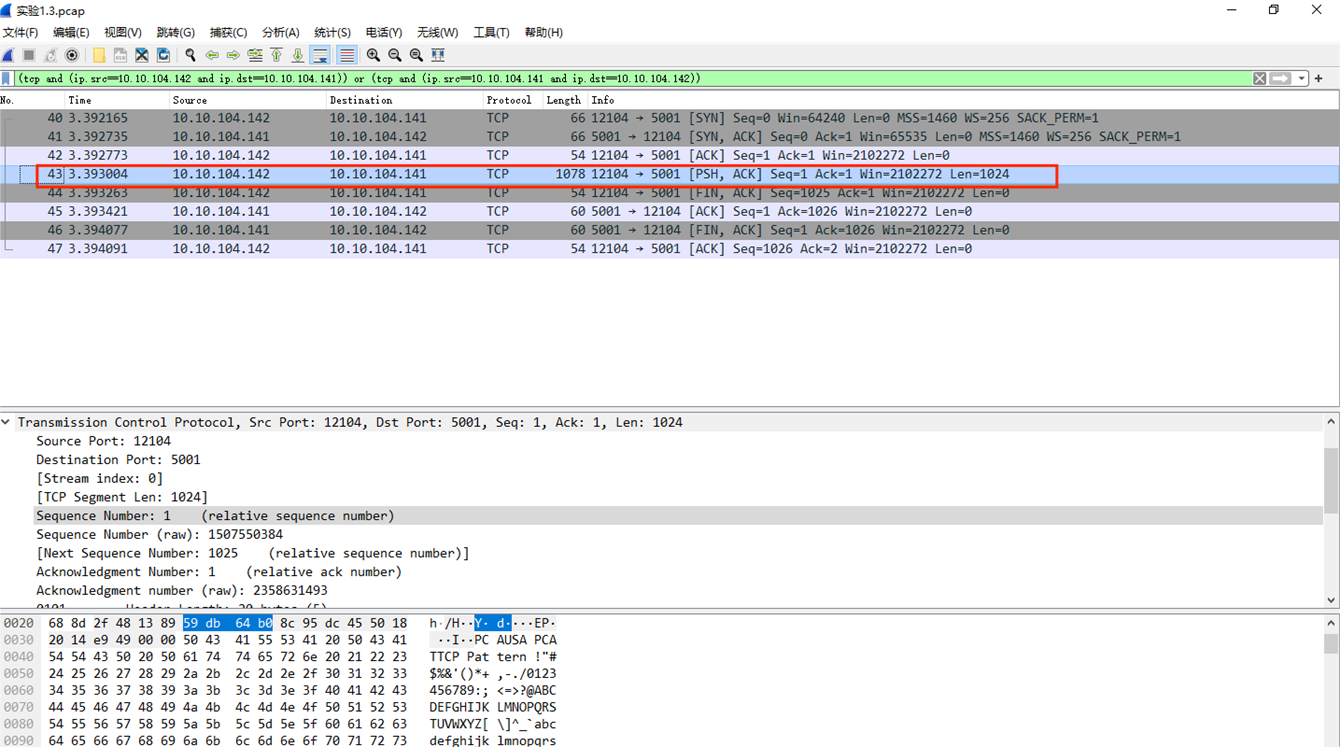Viewport: 1340px width, 747px height.
Task: Click plus to add filter button
Action: (x=1319, y=78)
